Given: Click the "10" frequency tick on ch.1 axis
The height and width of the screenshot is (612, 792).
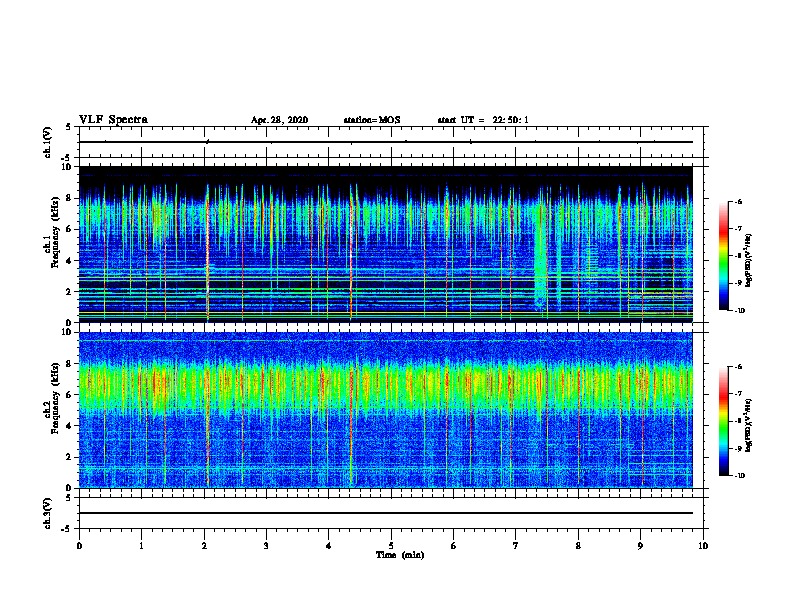Looking at the screenshot, I should (67, 167).
